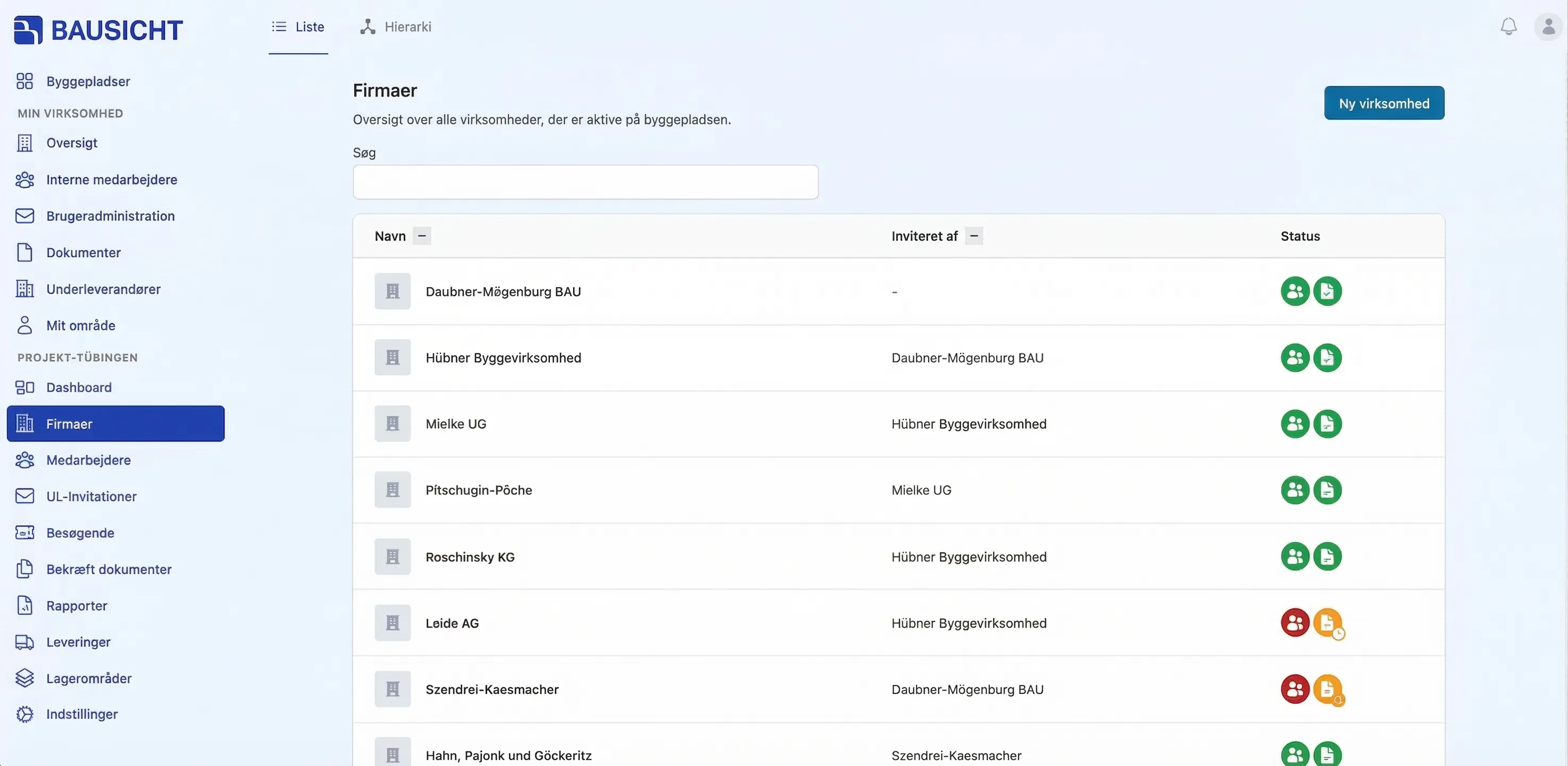Open the user profile avatar
The width and height of the screenshot is (1568, 766).
point(1548,27)
